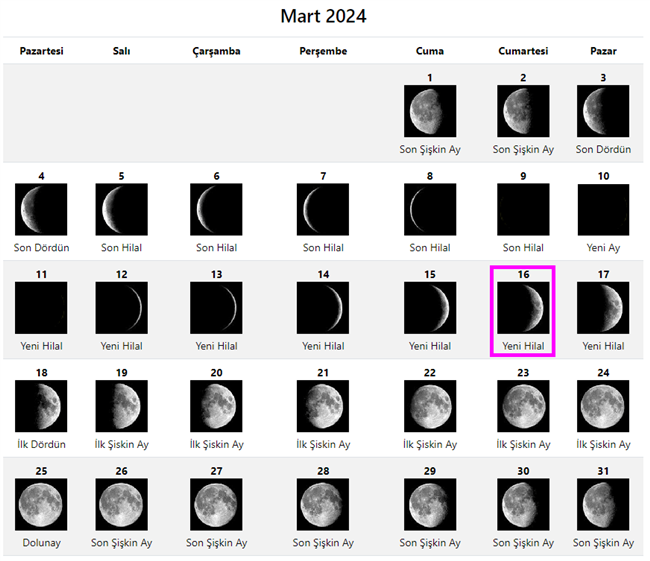Click the moon image for day 31

(x=603, y=504)
